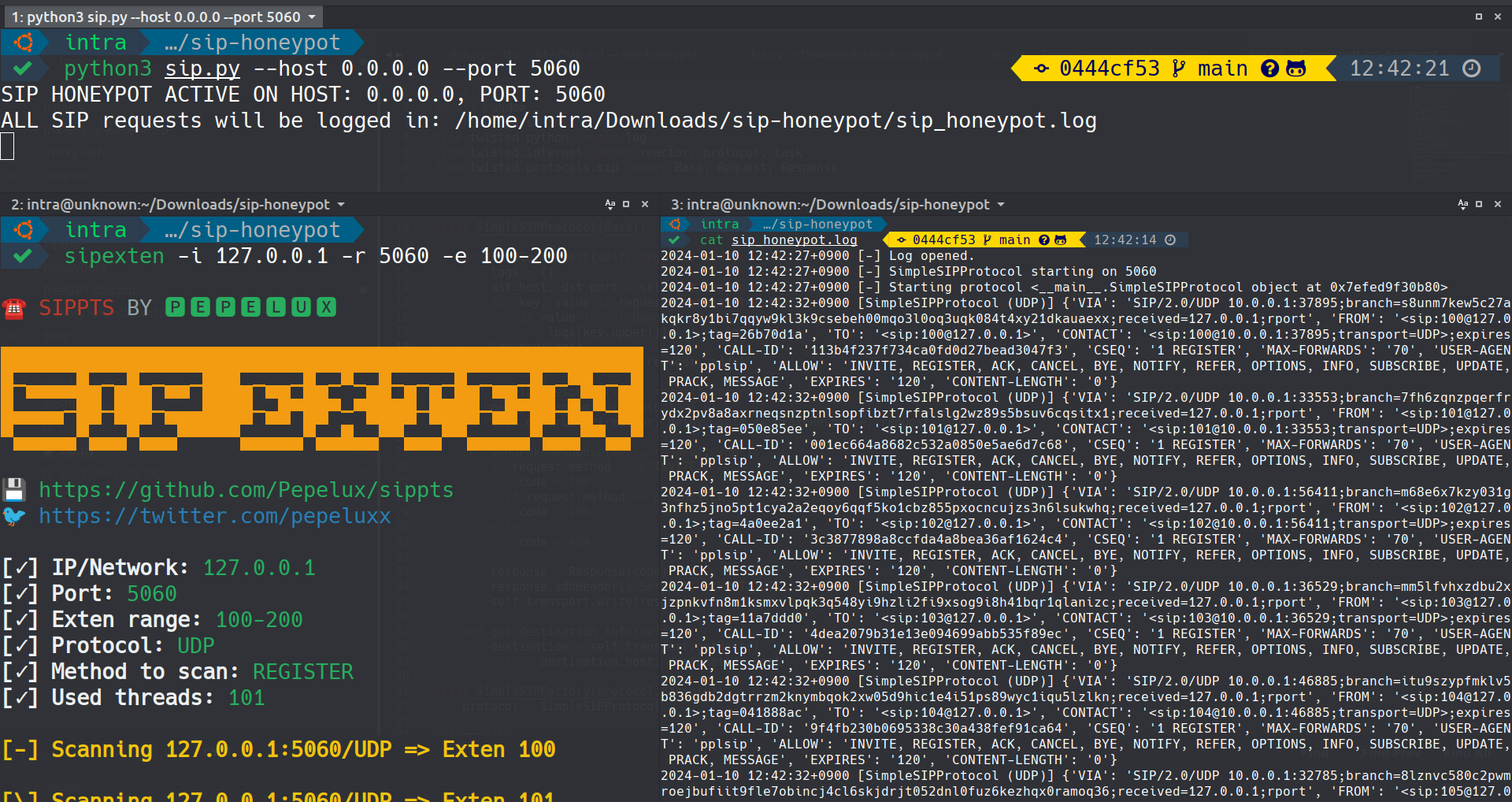Click the 'sipexten' command word in terminal 2

point(114,256)
